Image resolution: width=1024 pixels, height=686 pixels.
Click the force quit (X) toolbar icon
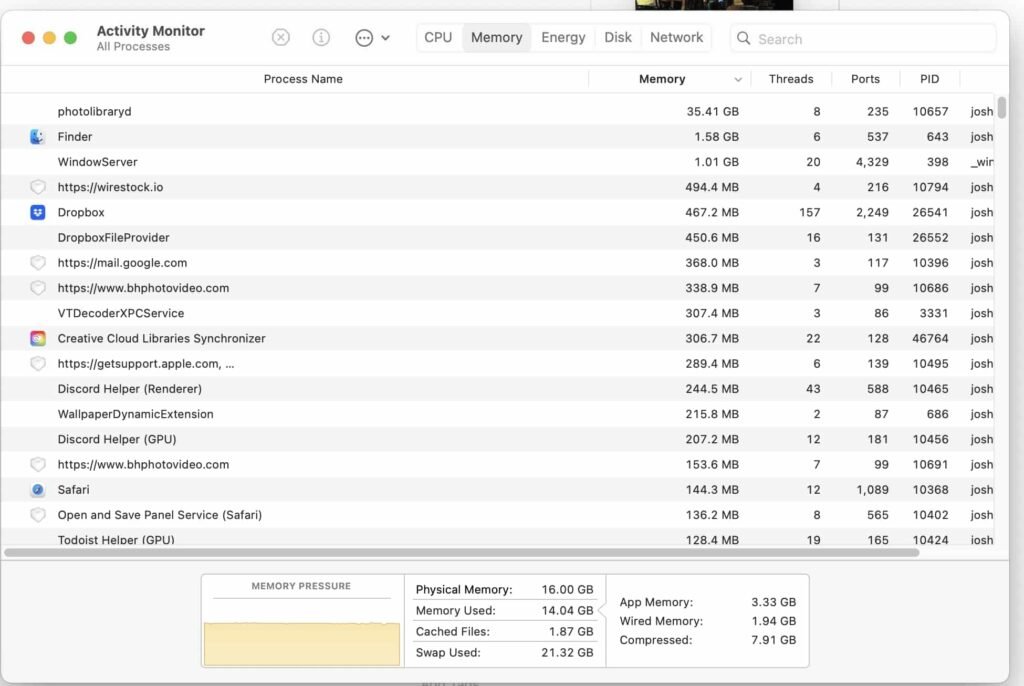click(280, 37)
